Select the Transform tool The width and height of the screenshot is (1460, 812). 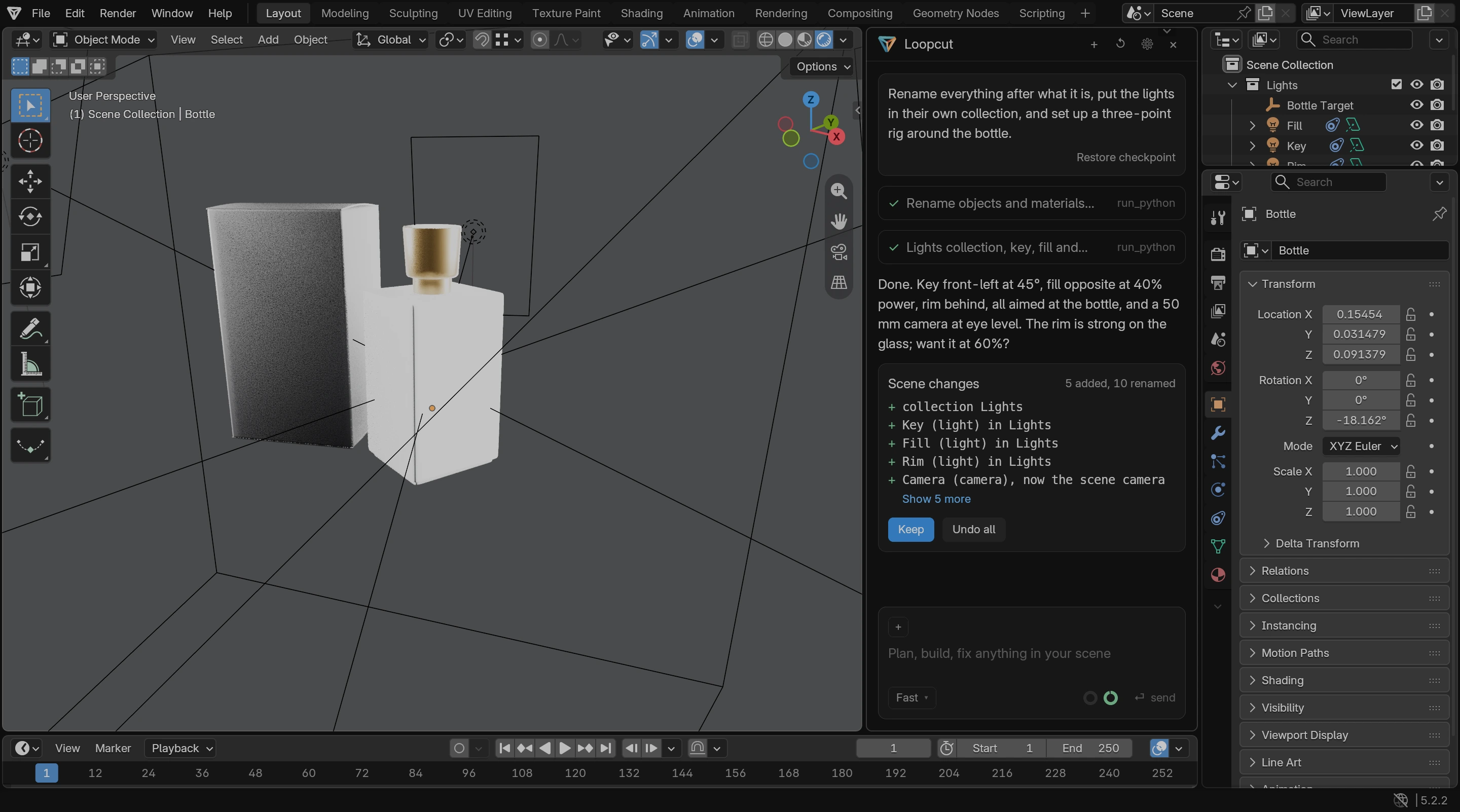pos(30,288)
